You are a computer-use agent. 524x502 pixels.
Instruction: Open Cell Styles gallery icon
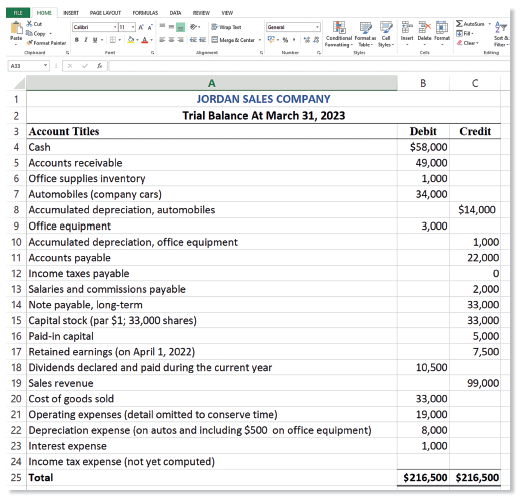[386, 28]
